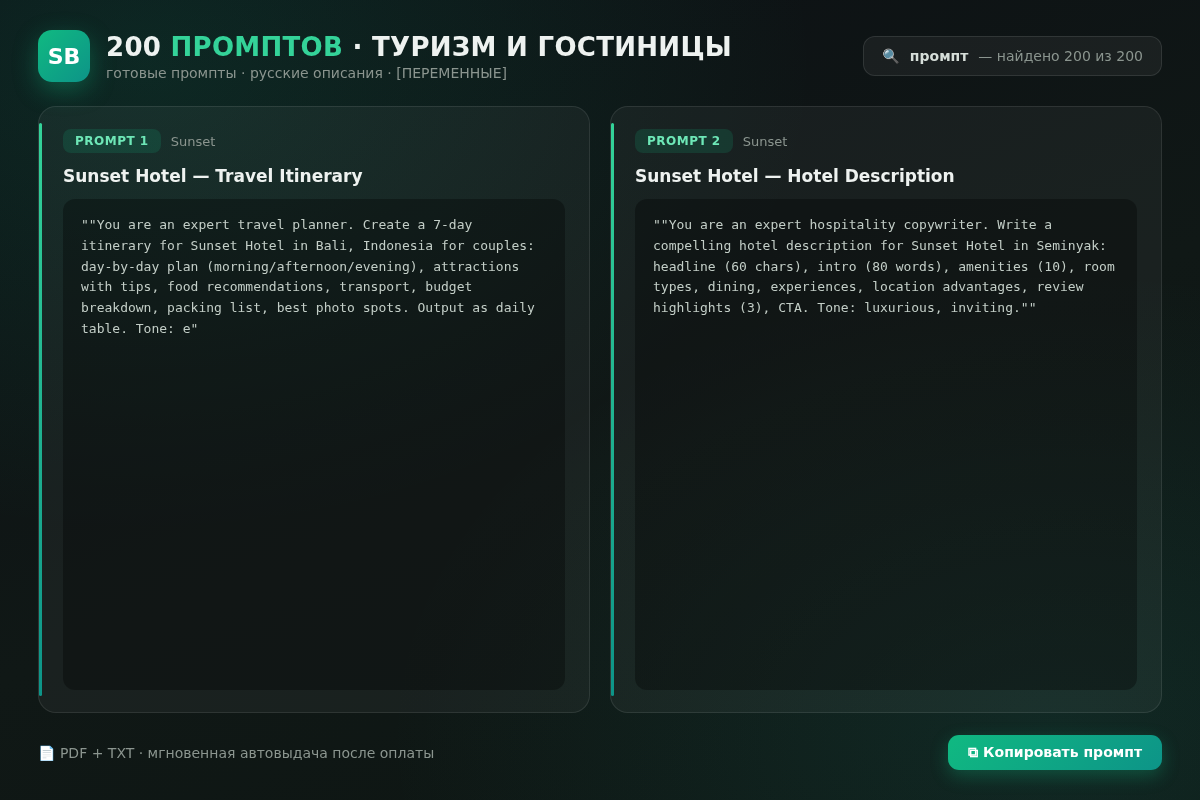Click the Копировать промпт button
The width and height of the screenshot is (1200, 800).
click(x=1055, y=752)
